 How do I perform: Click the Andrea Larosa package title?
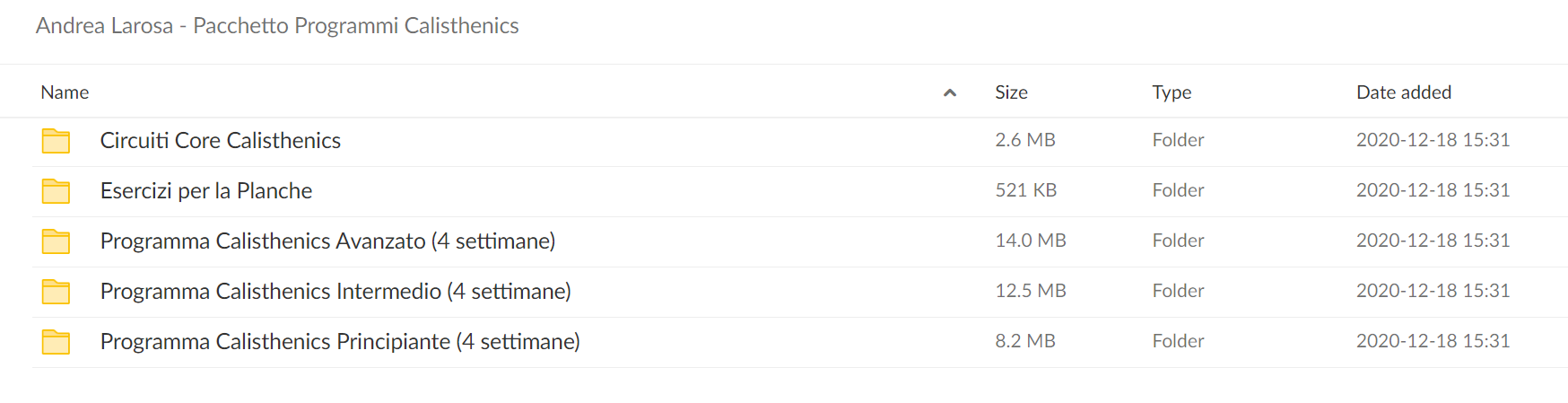pyautogui.click(x=277, y=25)
